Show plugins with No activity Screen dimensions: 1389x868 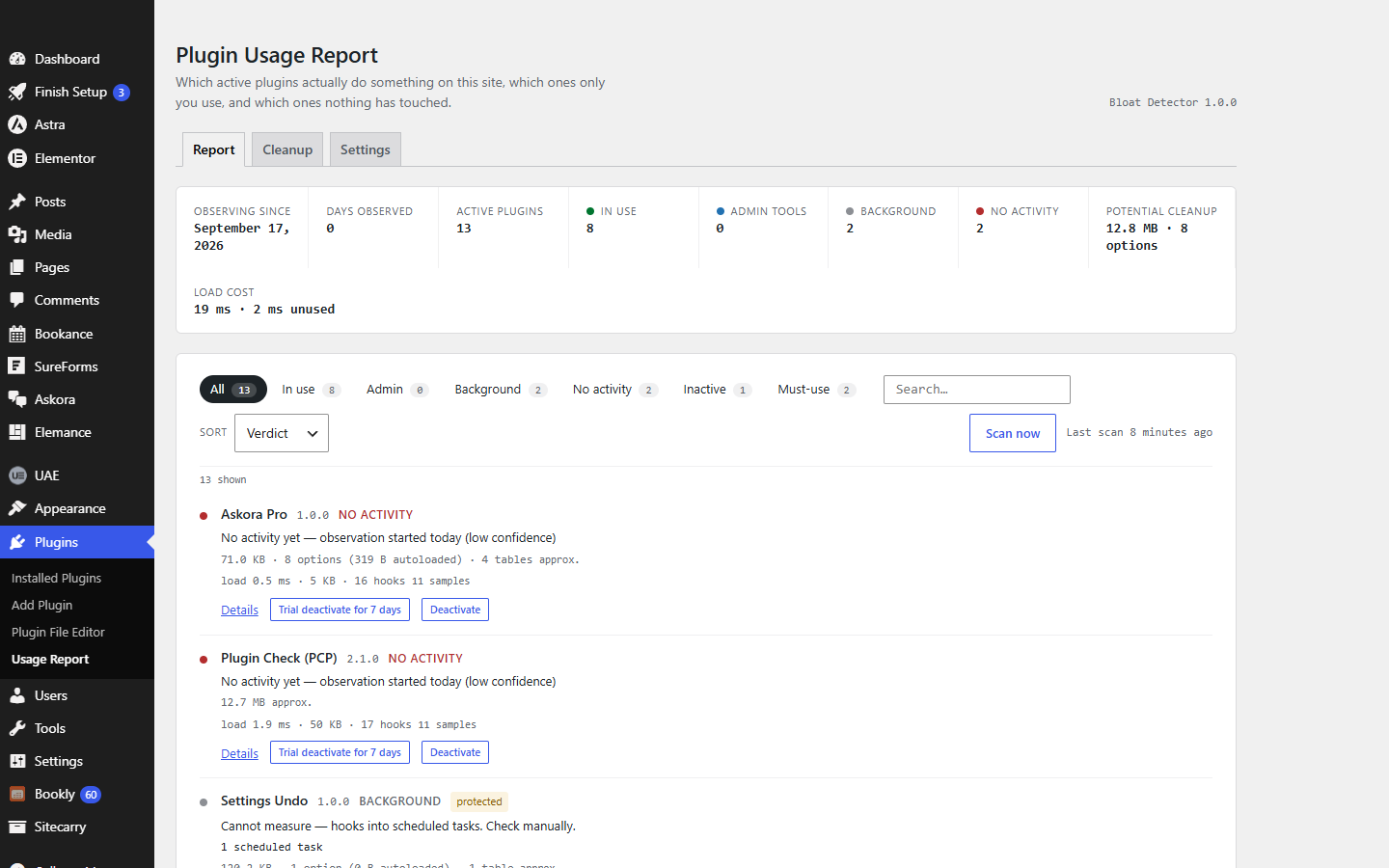[x=614, y=390]
